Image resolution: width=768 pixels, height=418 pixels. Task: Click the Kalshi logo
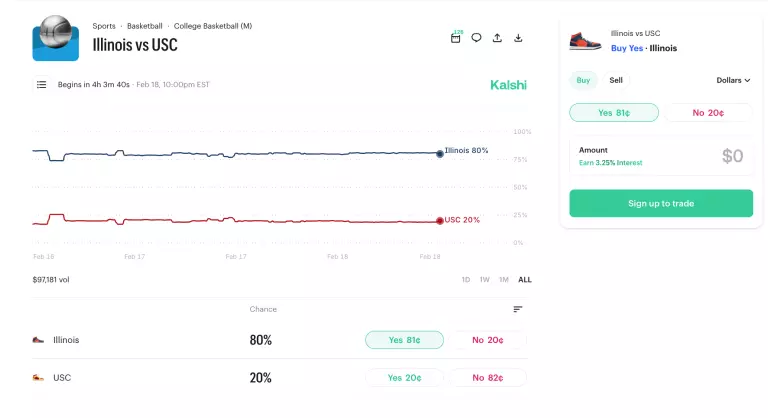point(508,85)
